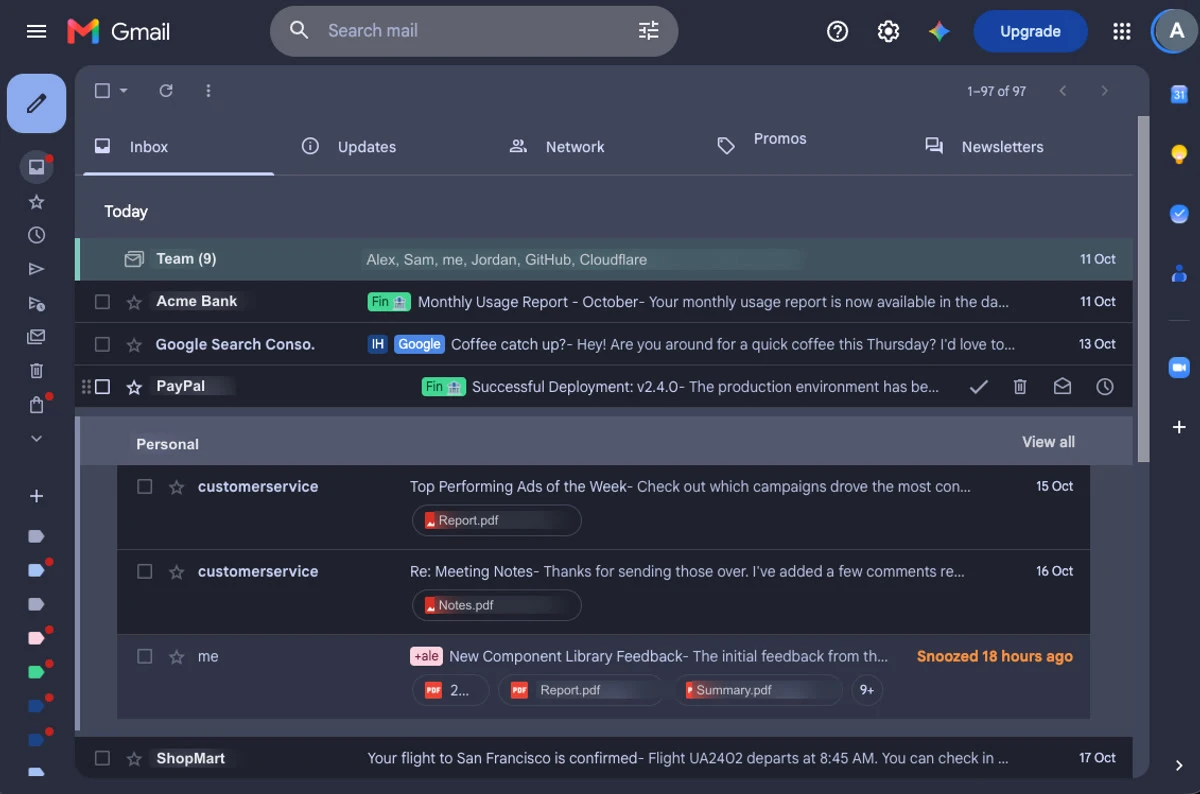1200x794 pixels.
Task: Open Google Calendar in side panel
Action: click(1179, 95)
